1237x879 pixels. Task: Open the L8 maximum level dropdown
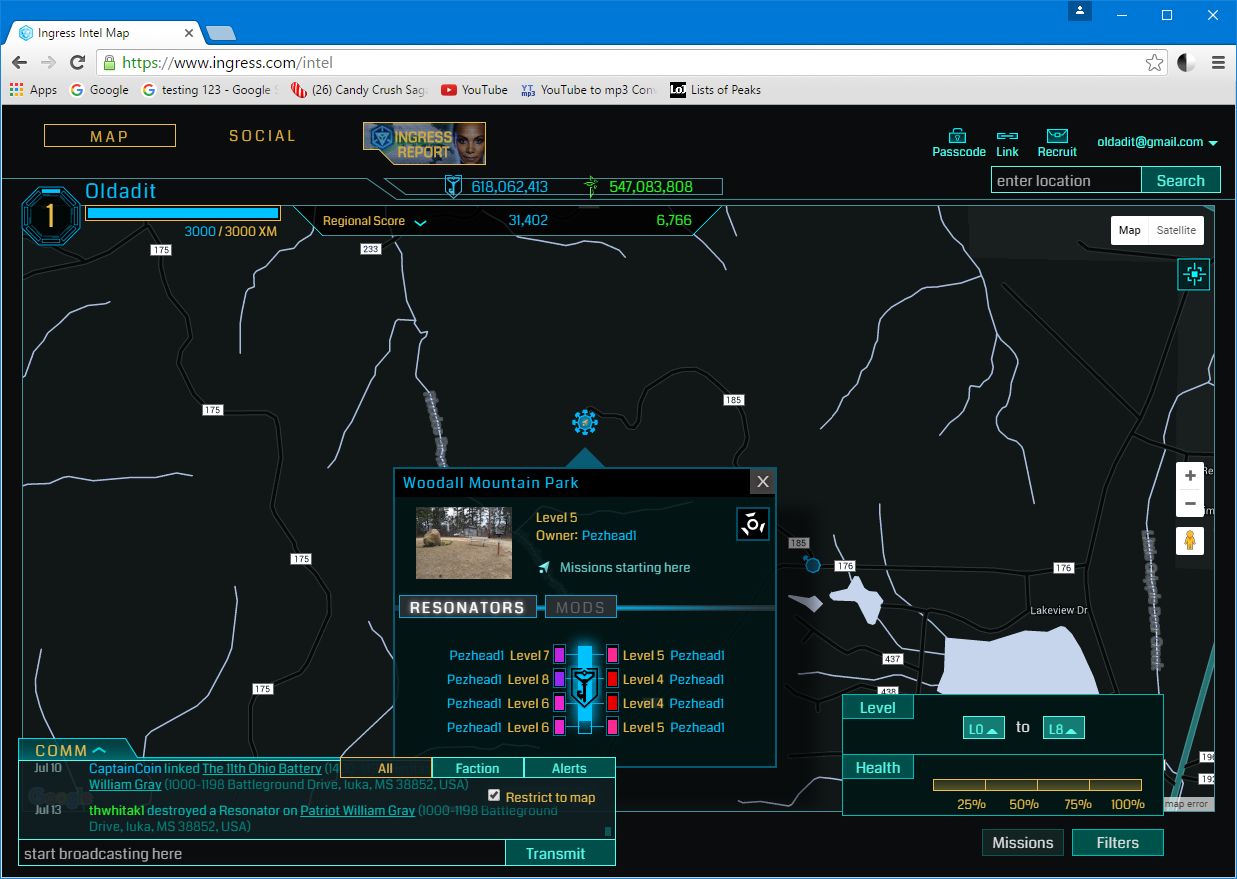tap(1063, 729)
